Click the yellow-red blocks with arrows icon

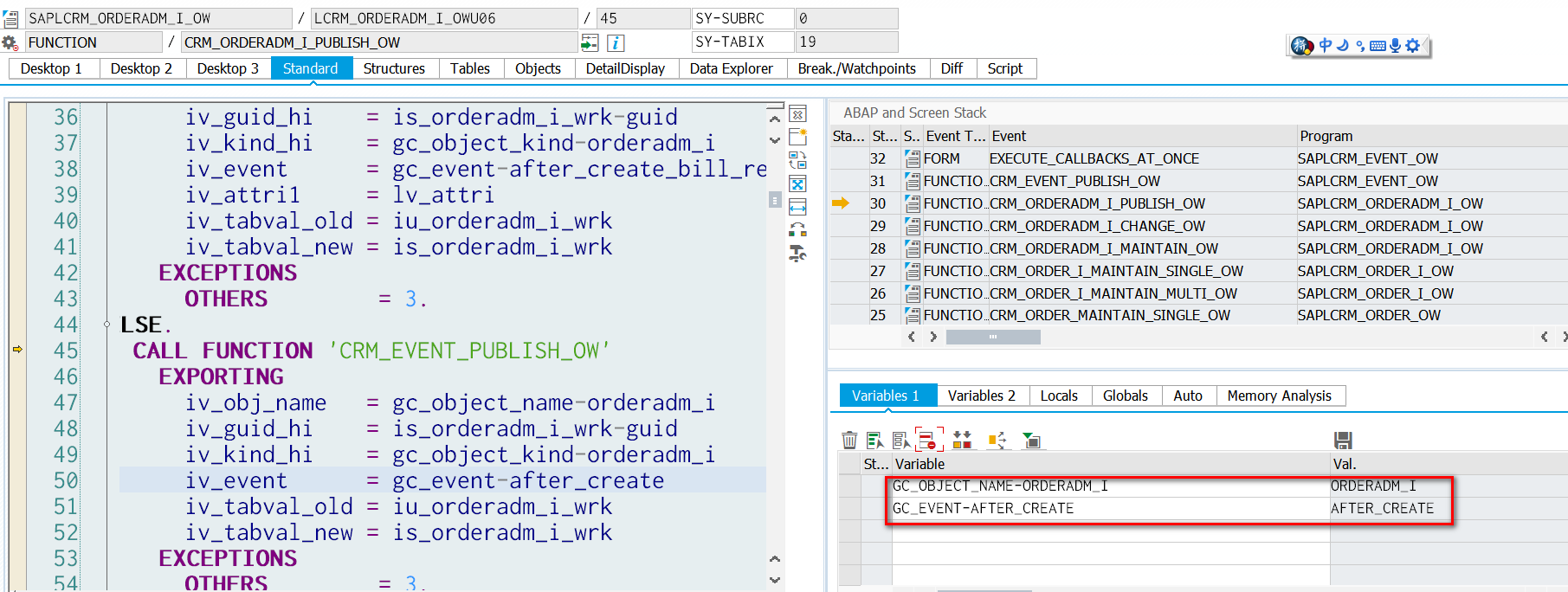click(x=962, y=441)
